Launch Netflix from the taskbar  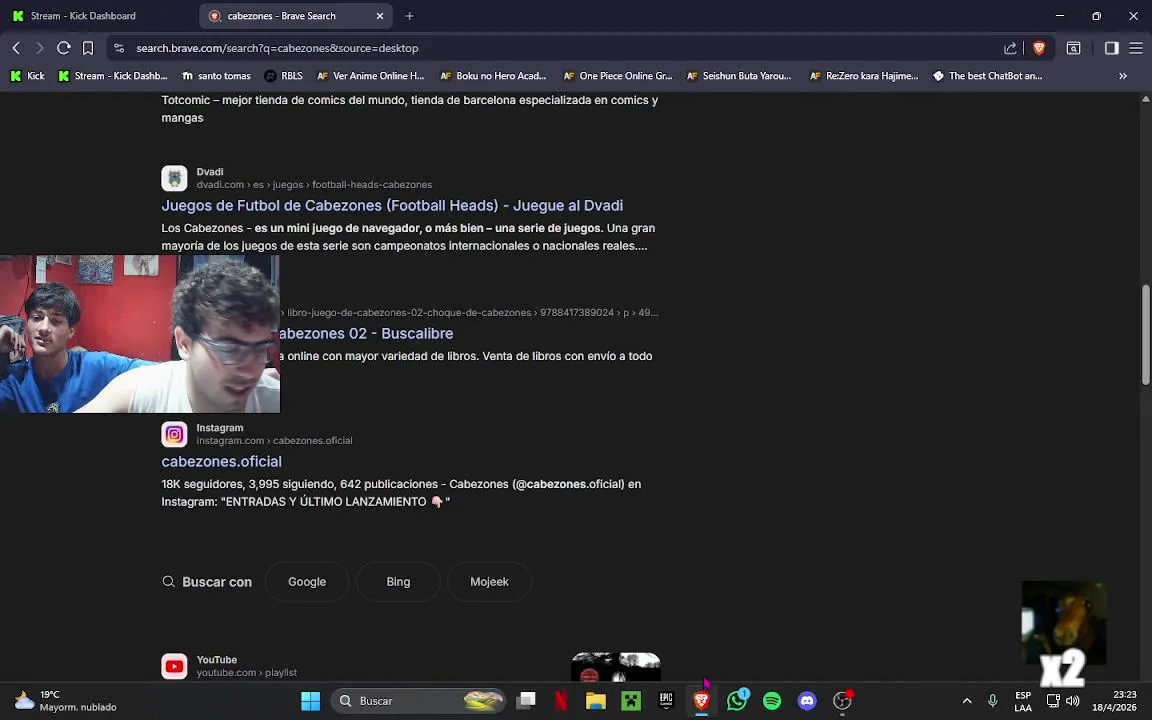pyautogui.click(x=561, y=701)
